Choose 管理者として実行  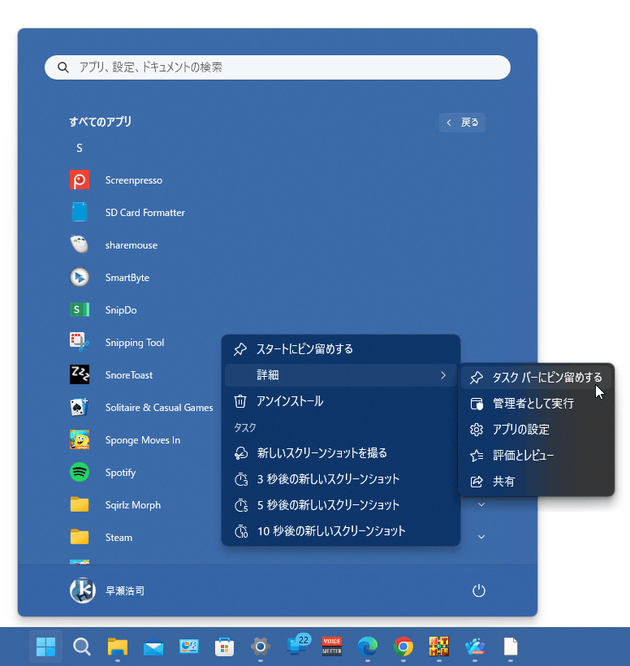coord(536,403)
